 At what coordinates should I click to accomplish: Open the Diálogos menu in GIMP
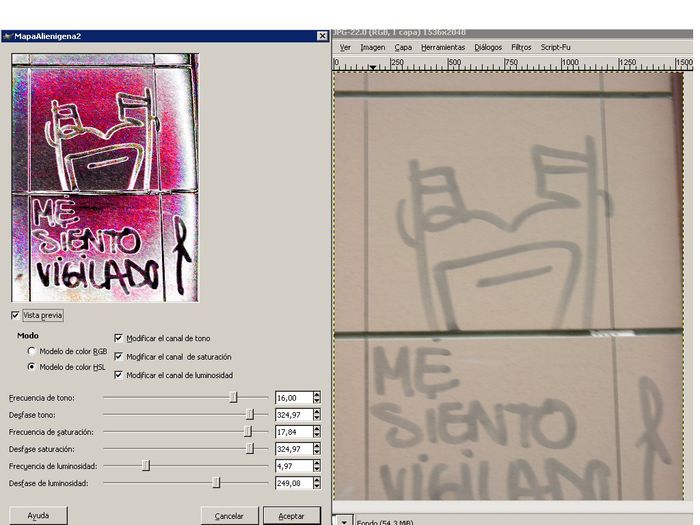point(488,47)
